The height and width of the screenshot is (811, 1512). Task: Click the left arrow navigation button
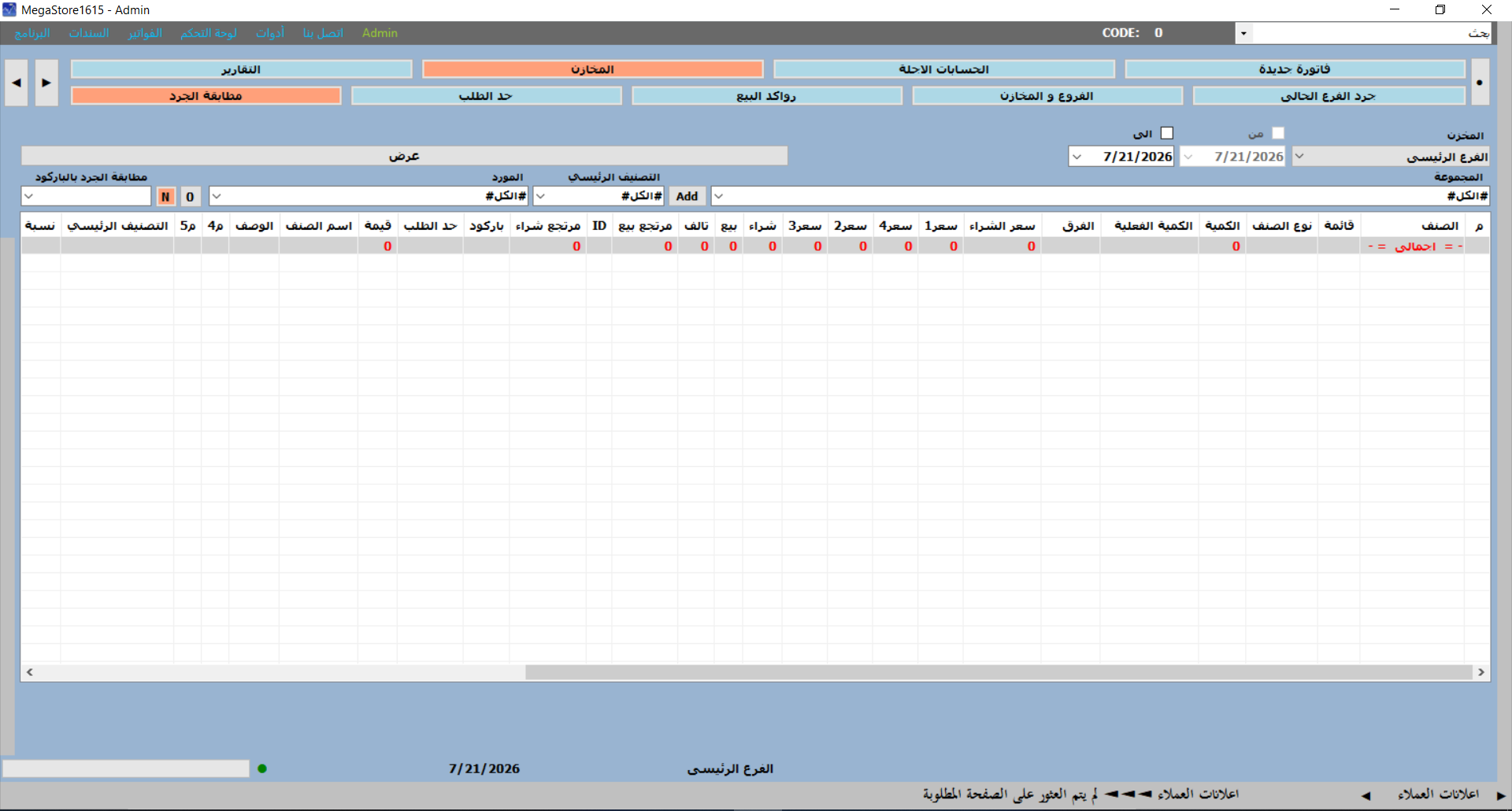point(17,82)
